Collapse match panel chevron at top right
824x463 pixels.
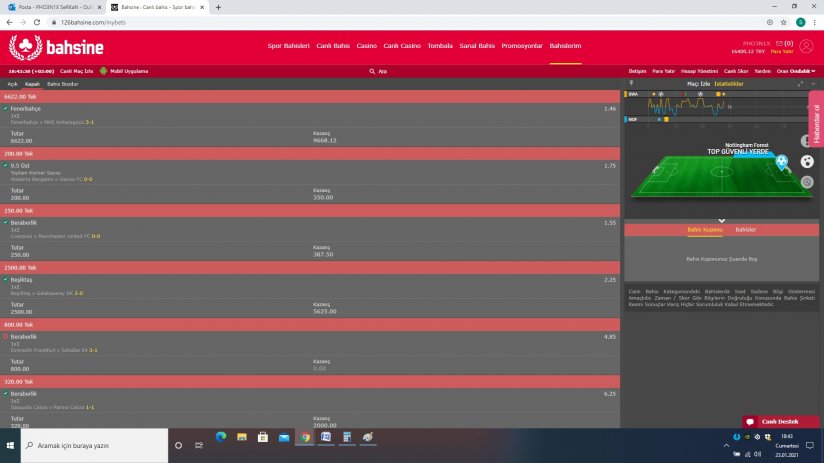(x=813, y=84)
